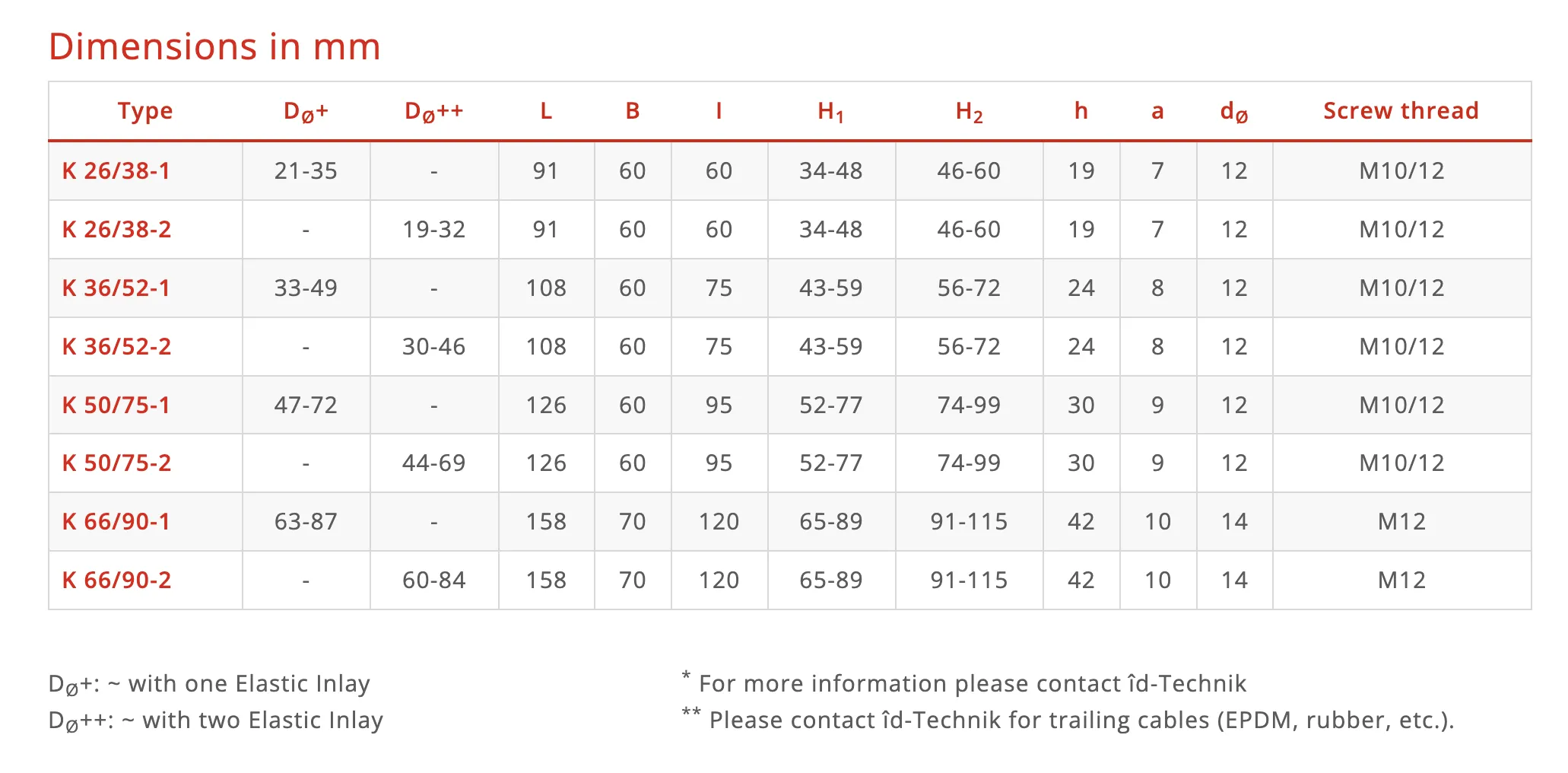Click the K 26/38-1 type cell
Screen dimensions: 1568x773
(x=116, y=170)
